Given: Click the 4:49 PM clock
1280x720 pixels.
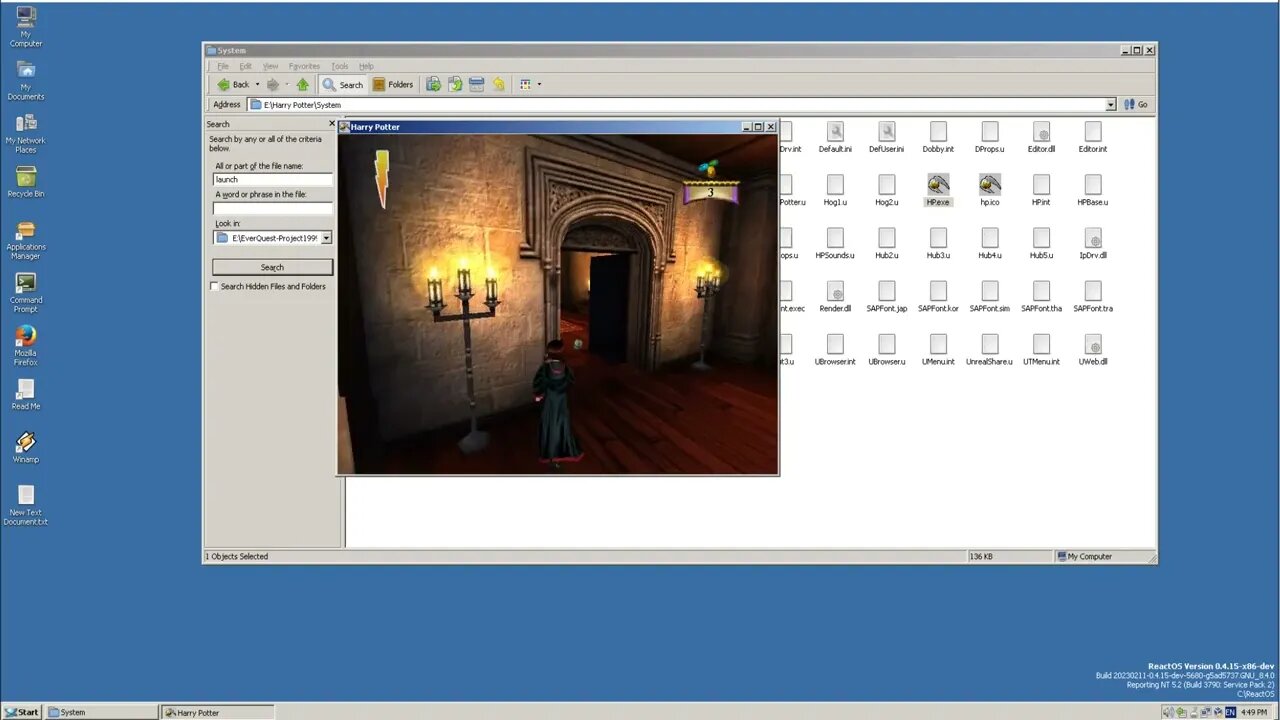Looking at the screenshot, I should point(1254,712).
